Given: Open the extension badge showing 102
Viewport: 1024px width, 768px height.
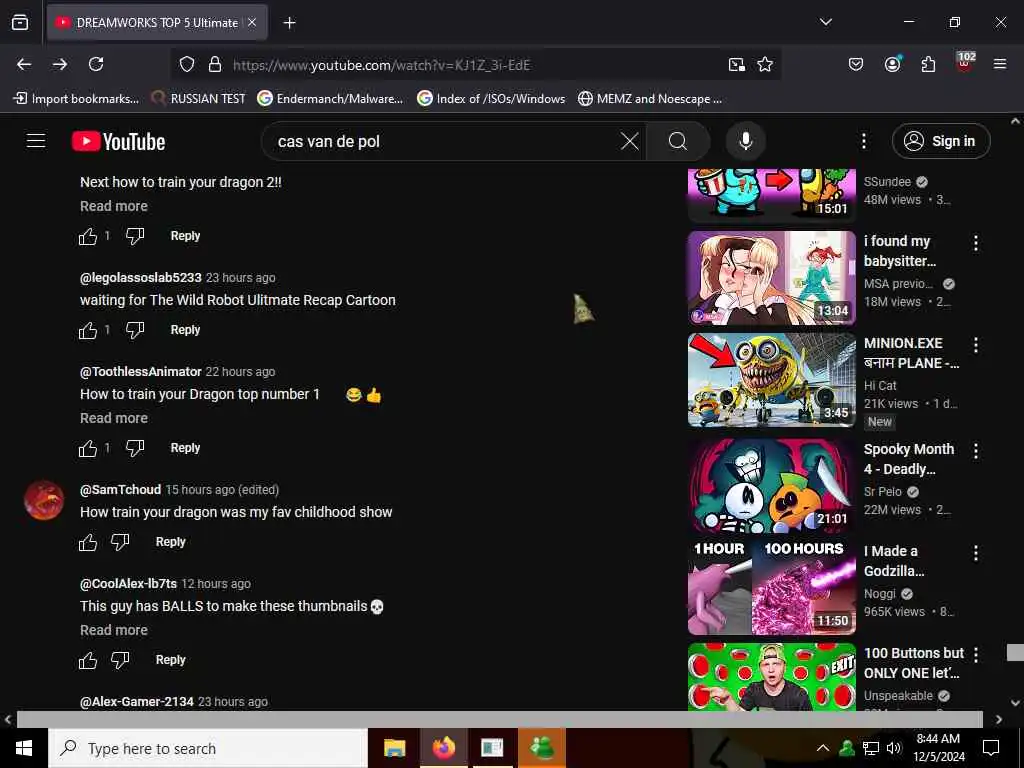Looking at the screenshot, I should 965,63.
